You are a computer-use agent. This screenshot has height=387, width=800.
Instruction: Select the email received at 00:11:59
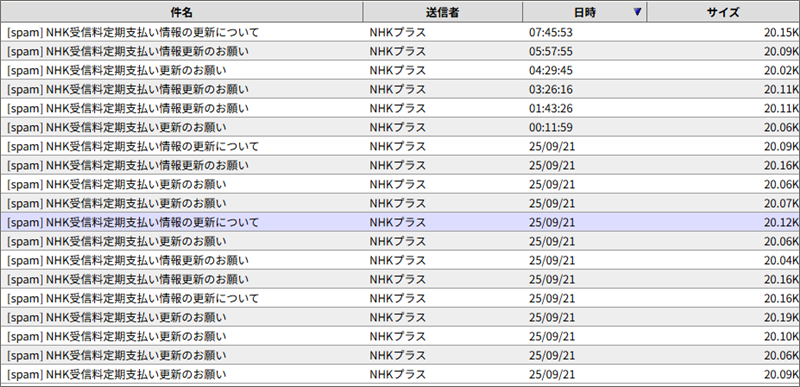(400, 127)
